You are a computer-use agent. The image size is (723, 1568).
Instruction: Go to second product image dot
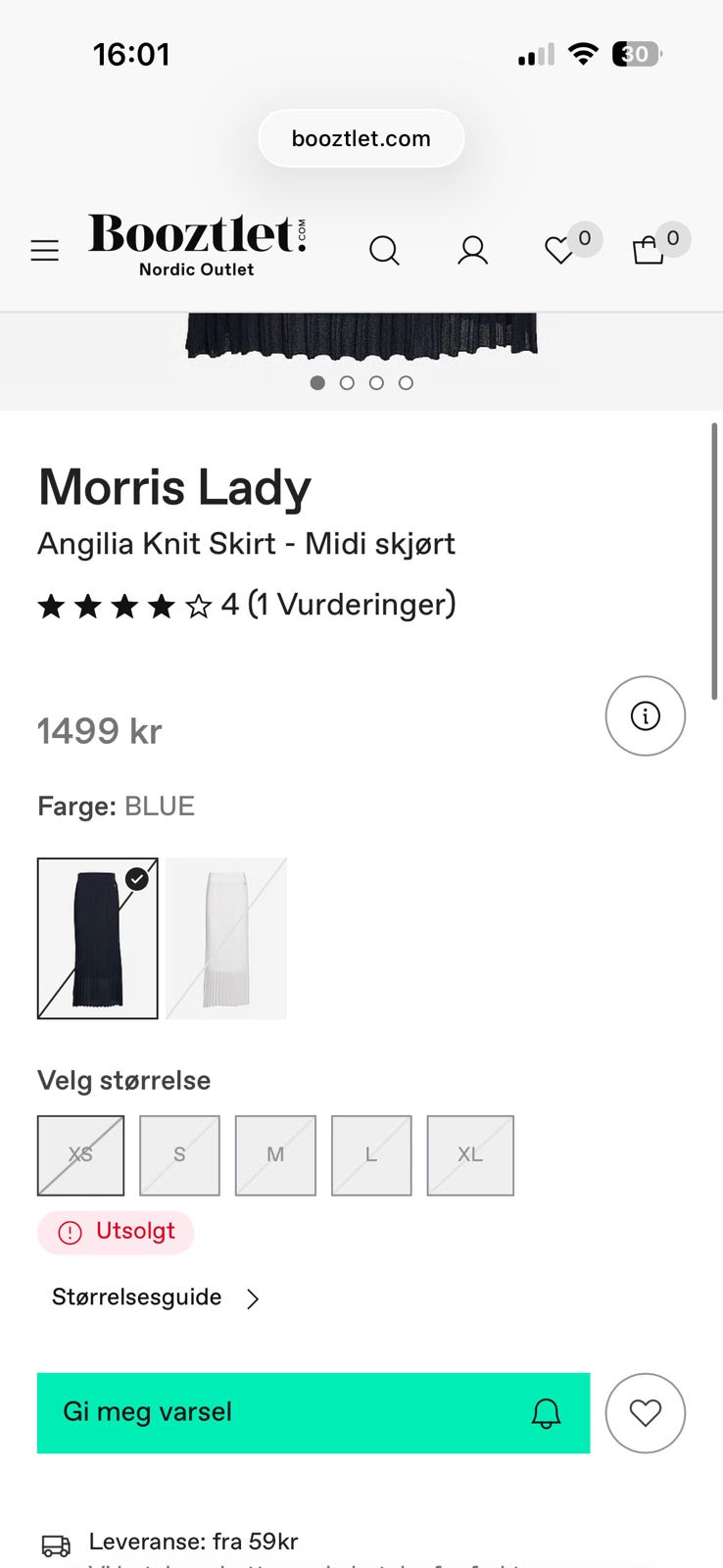click(347, 383)
